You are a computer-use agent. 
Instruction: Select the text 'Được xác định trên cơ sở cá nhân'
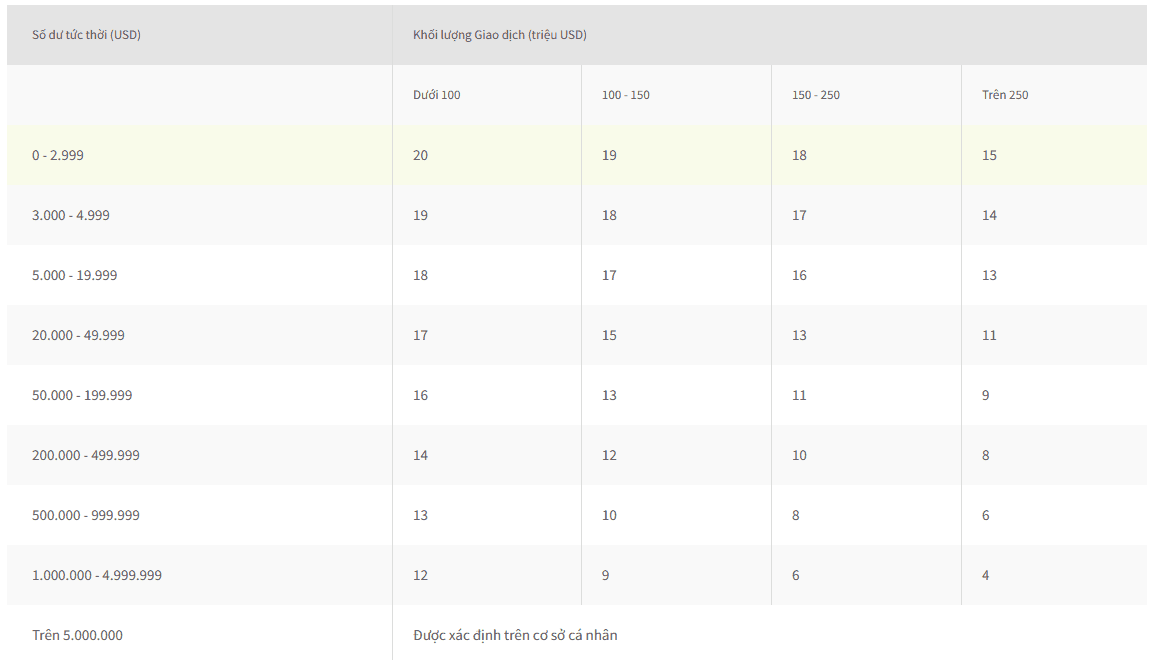(515, 635)
